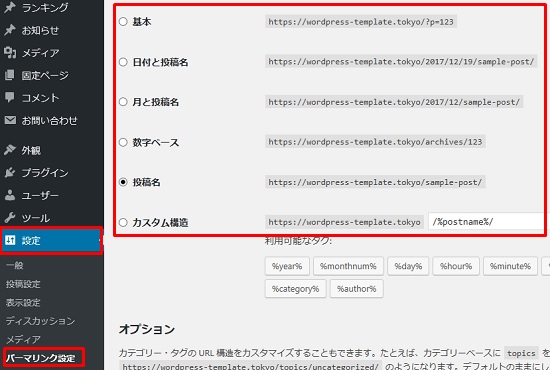Click the topics code example
The width and height of the screenshot is (550, 370).
(521, 353)
